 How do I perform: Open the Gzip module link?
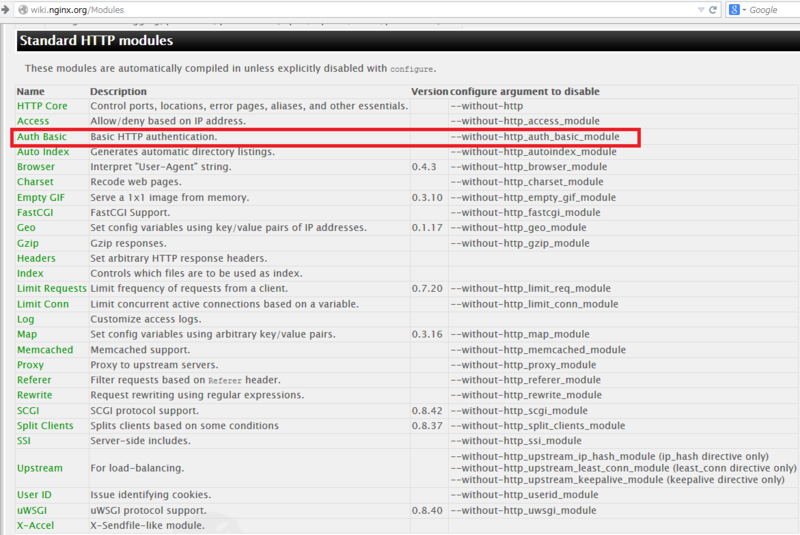pos(28,243)
